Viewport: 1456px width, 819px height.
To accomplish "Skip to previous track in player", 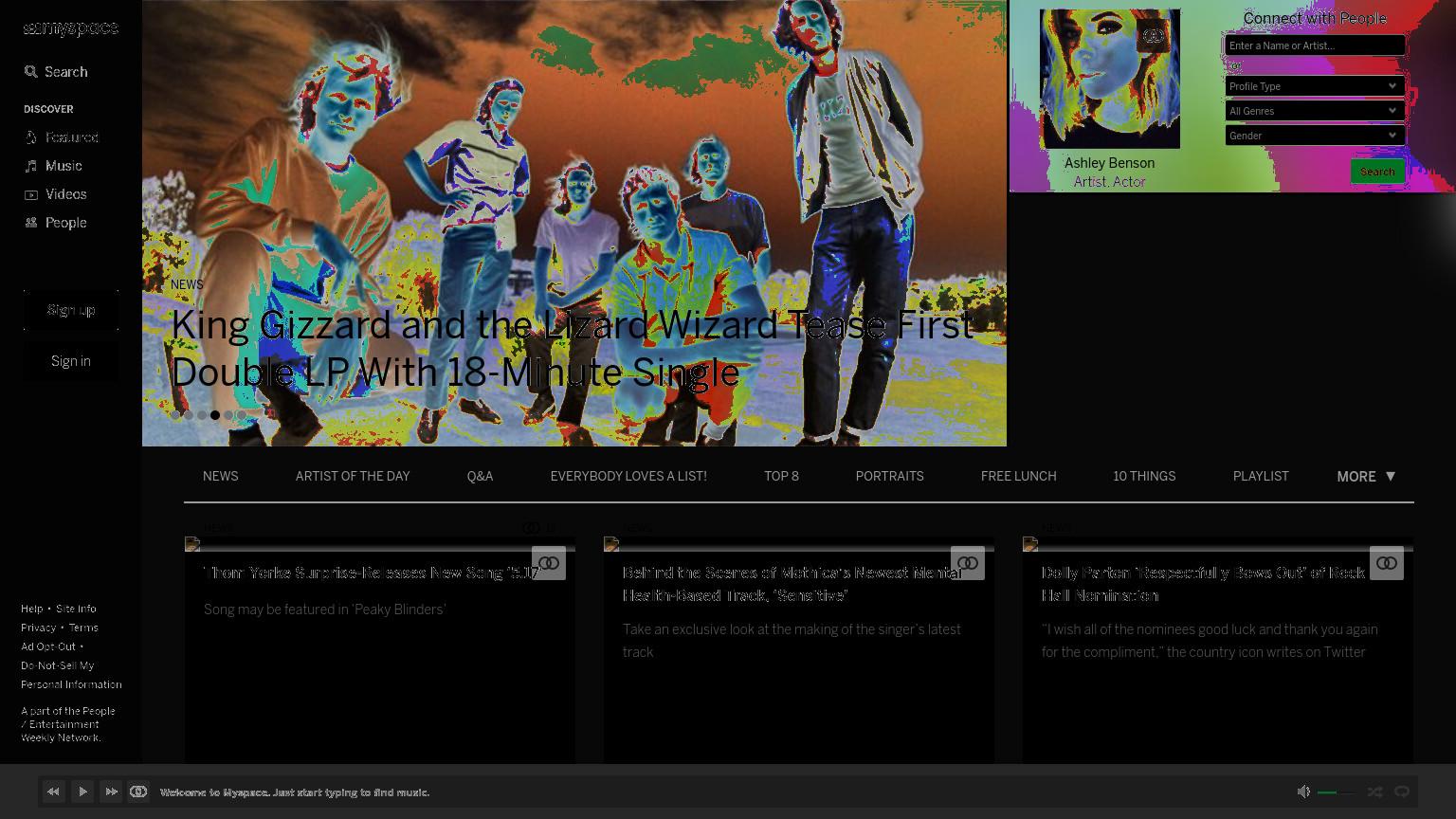I will point(53,792).
